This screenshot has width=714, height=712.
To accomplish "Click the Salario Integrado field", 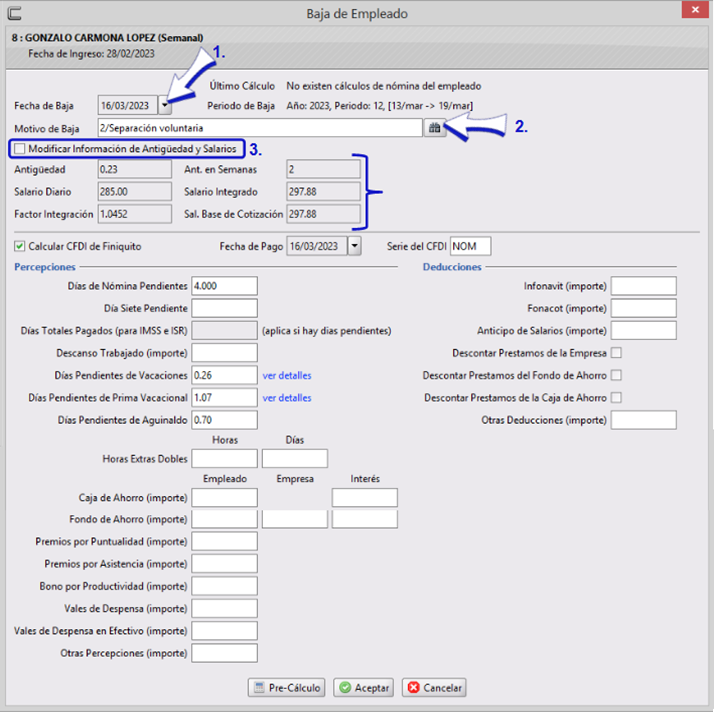I will (x=323, y=192).
